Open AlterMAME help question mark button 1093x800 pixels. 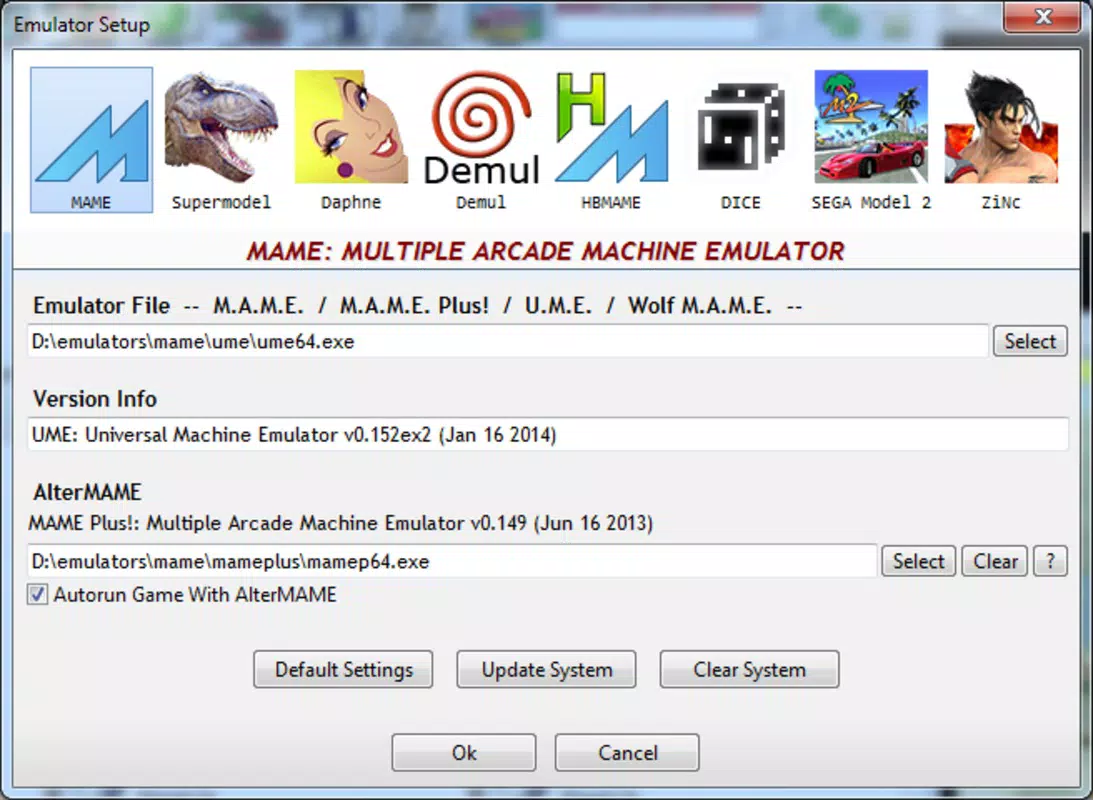coord(1050,561)
